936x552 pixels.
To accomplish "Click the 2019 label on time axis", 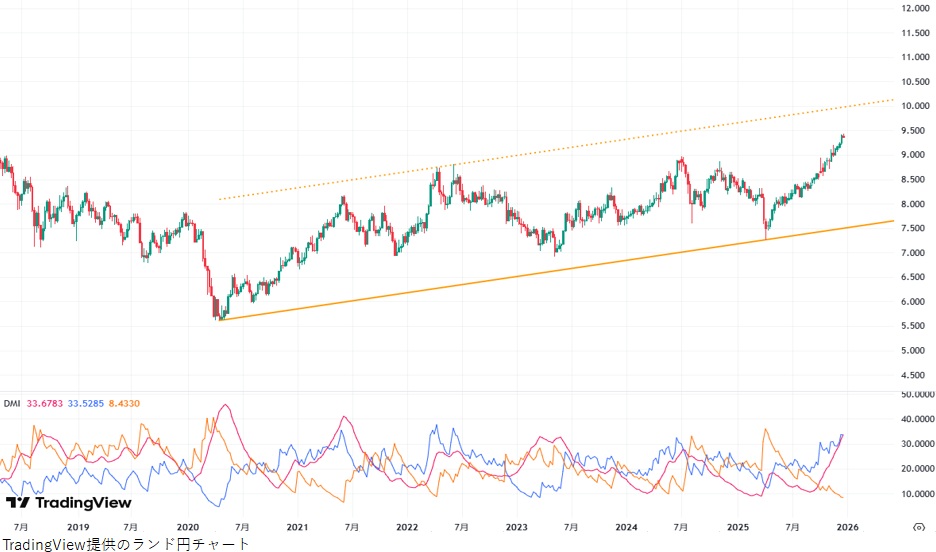I will point(78,526).
